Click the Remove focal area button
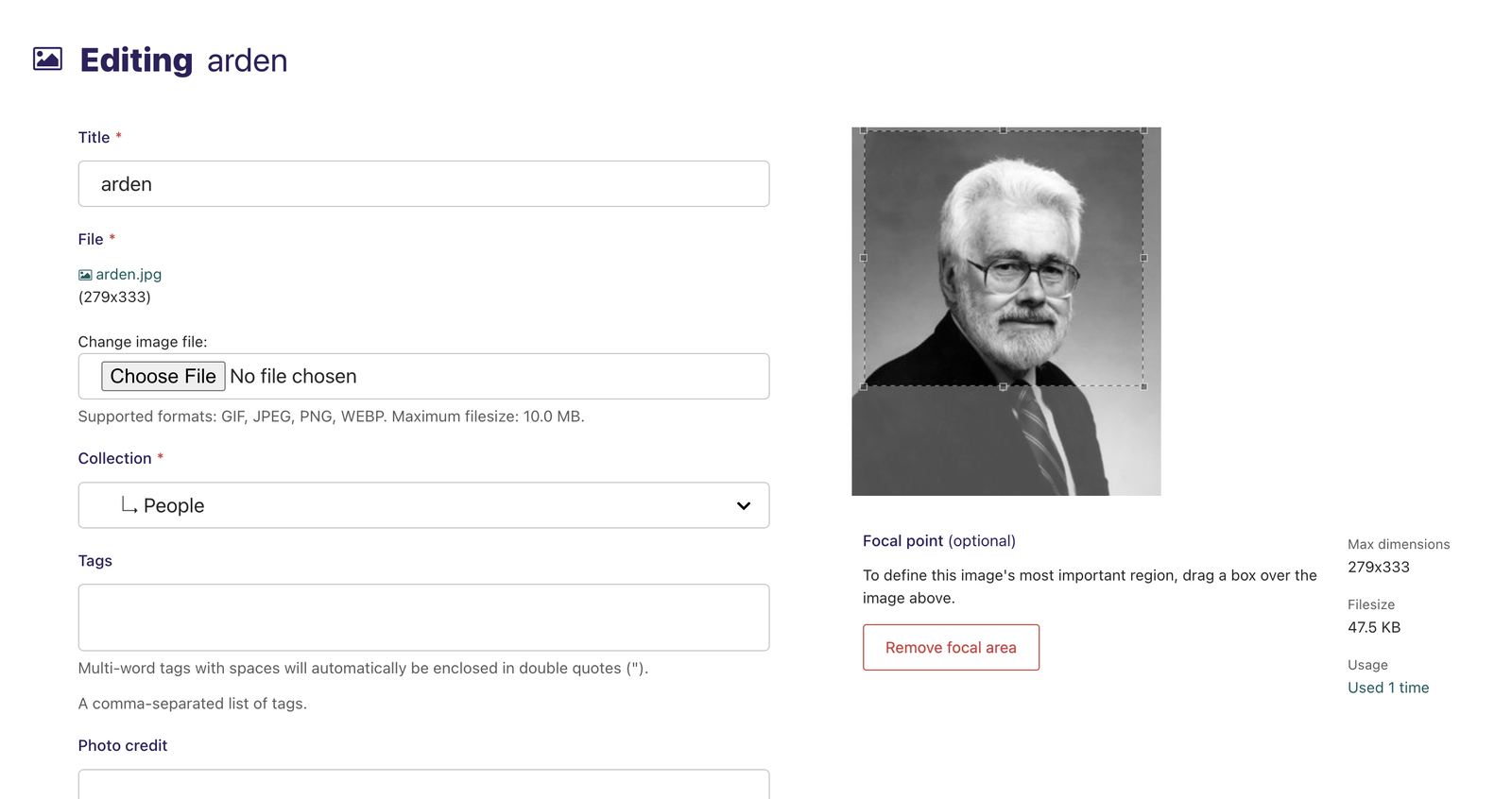 point(951,648)
